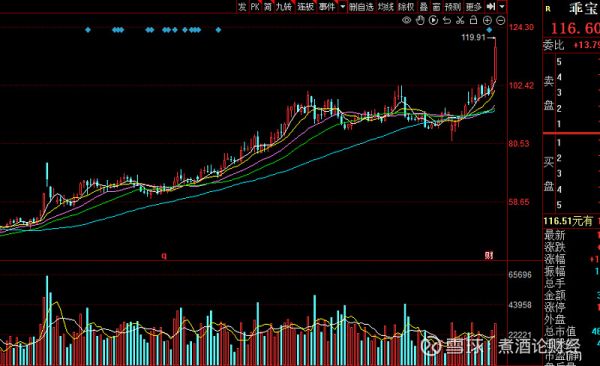Image resolution: width=600 pixels, height=366 pixels.
Task: Click the 财 marker on chart timeline
Action: coord(489,255)
